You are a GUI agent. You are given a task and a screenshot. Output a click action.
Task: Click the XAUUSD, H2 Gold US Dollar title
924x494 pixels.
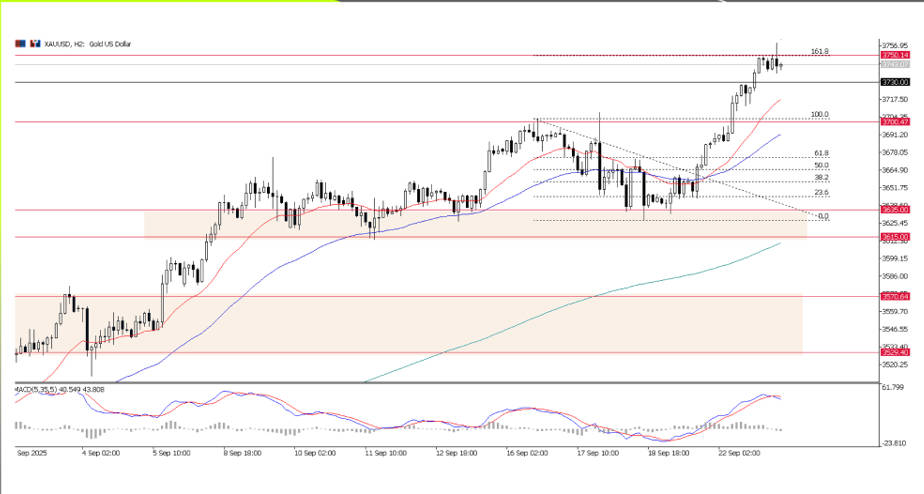click(x=88, y=44)
